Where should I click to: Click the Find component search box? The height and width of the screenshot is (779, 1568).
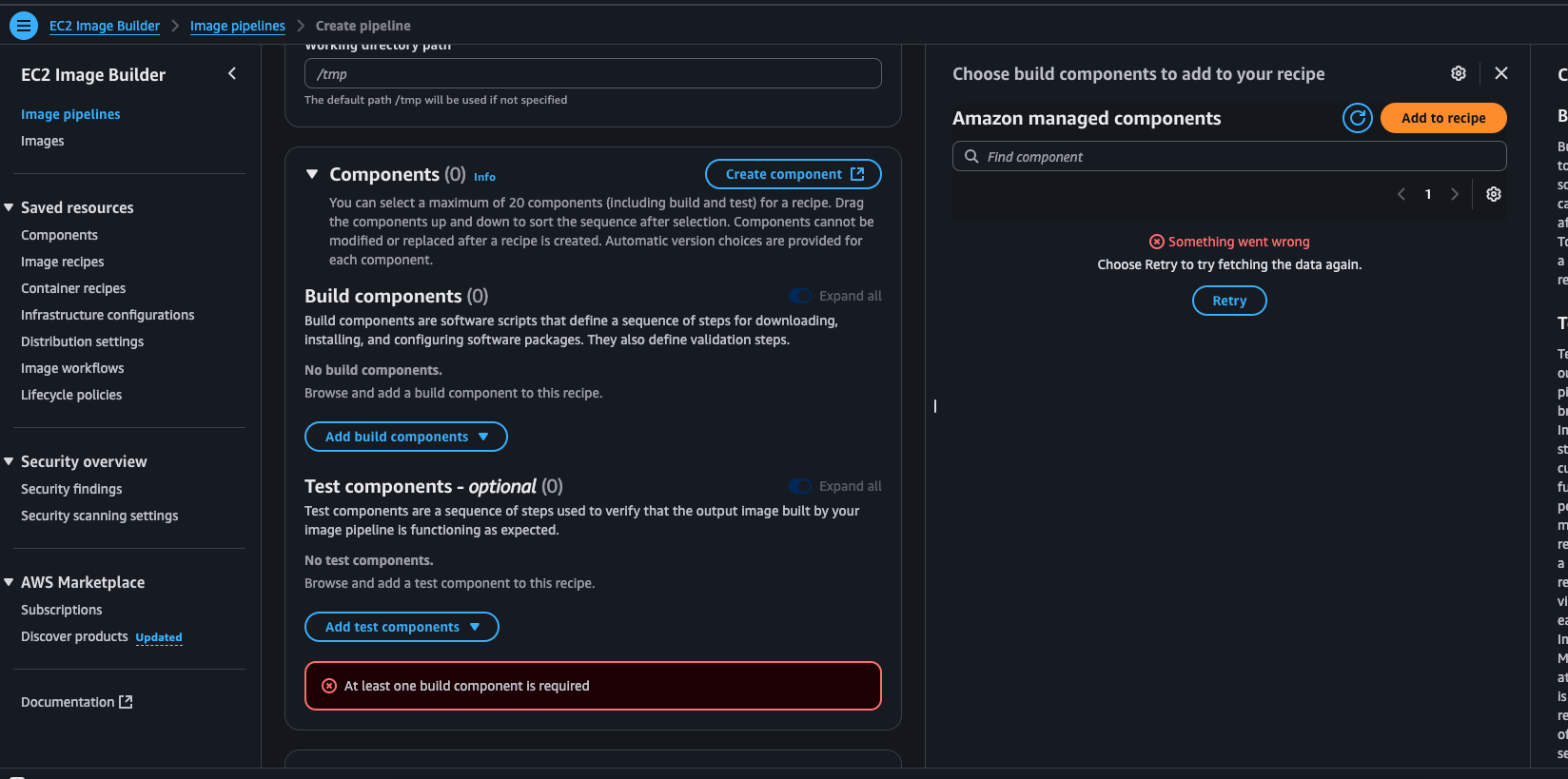(1229, 156)
